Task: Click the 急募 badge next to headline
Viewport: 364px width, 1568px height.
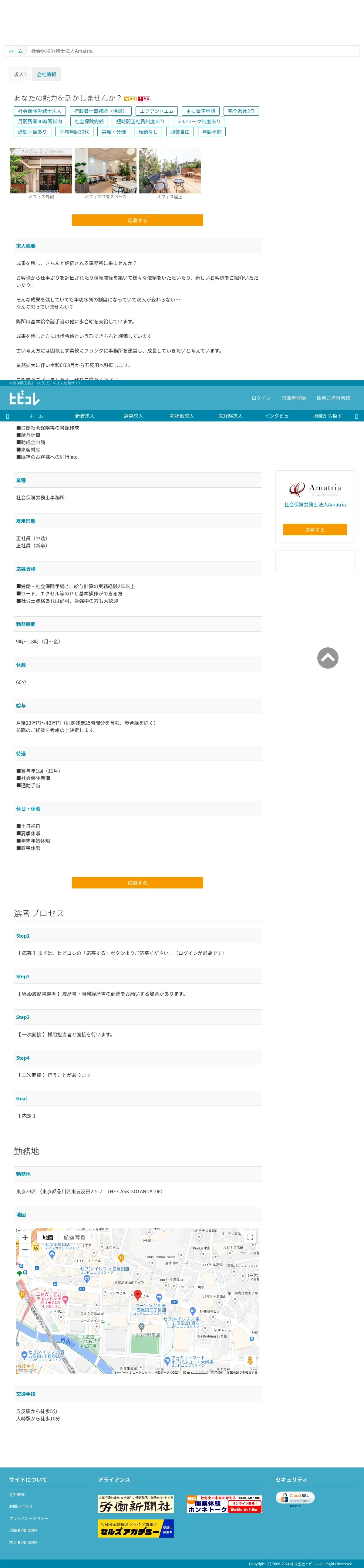Action: 144,99
